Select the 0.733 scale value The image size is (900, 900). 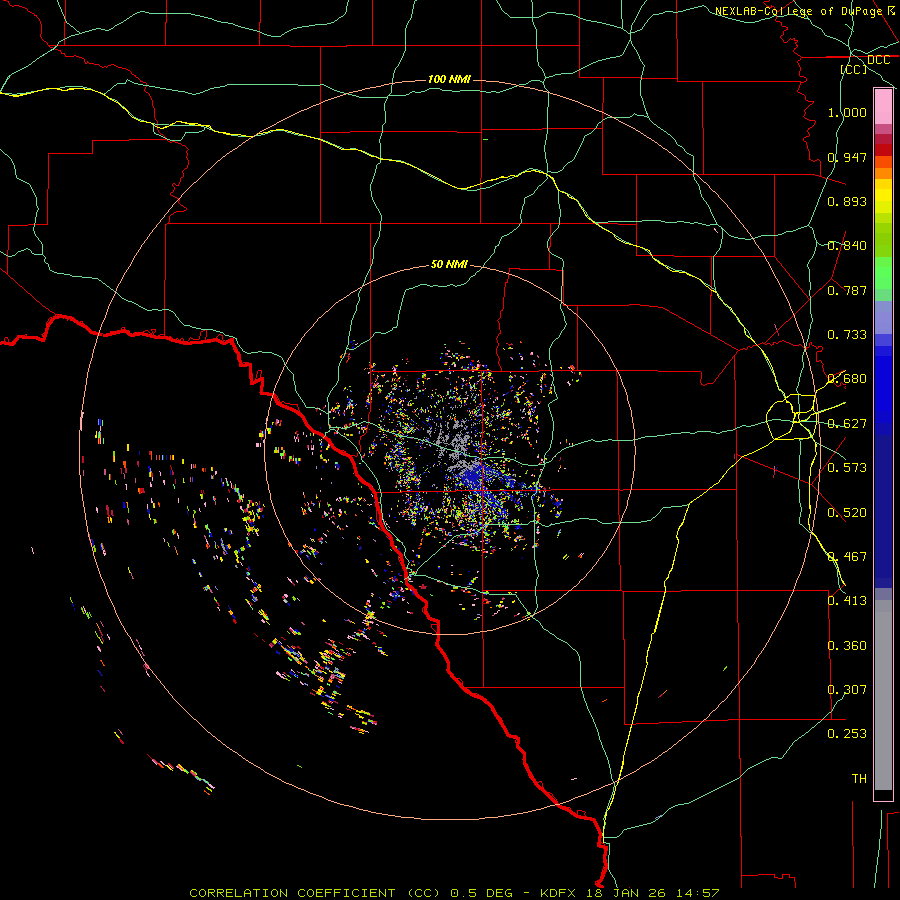pyautogui.click(x=847, y=335)
